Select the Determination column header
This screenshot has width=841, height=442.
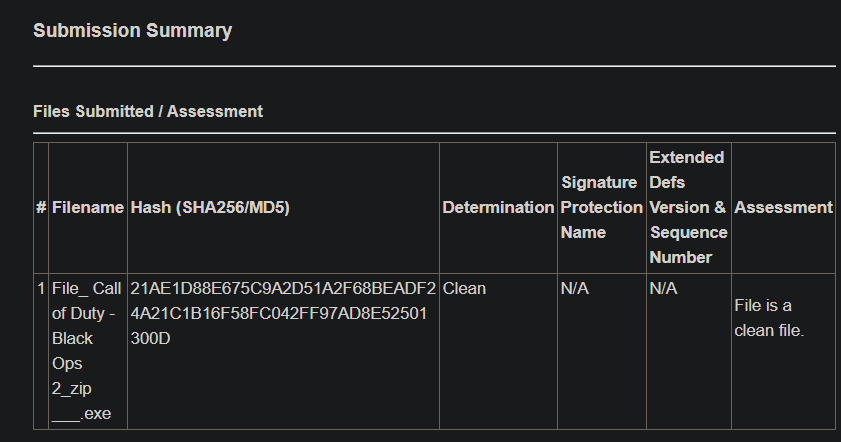coord(498,207)
